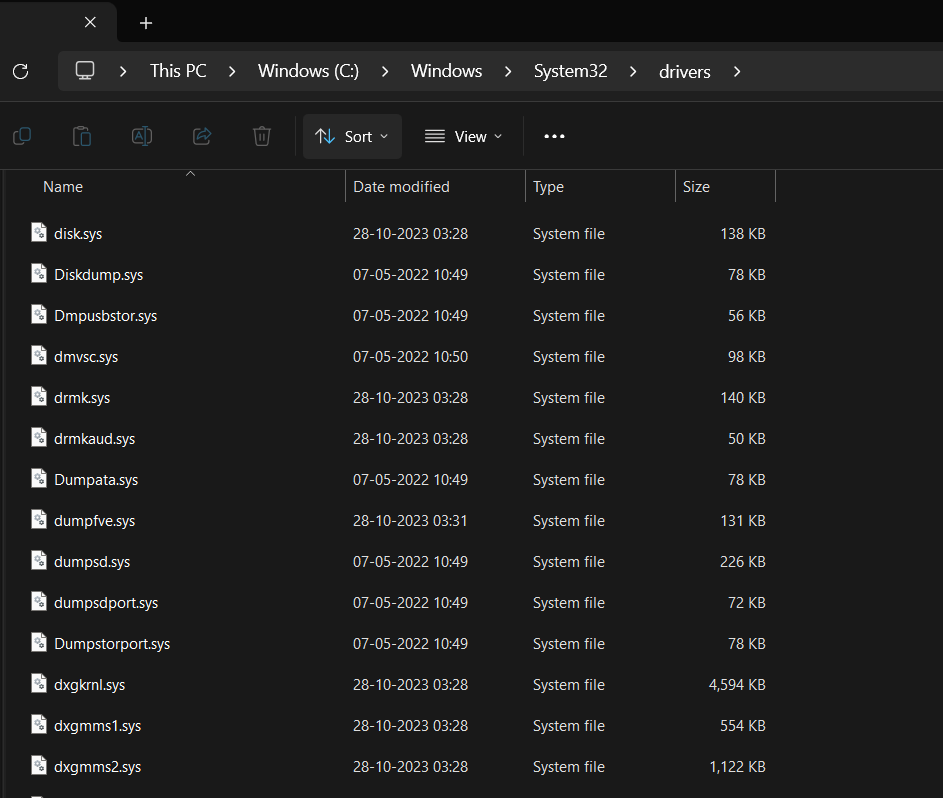Image resolution: width=943 pixels, height=798 pixels.
Task: Open the See more ellipsis menu
Action: click(554, 136)
